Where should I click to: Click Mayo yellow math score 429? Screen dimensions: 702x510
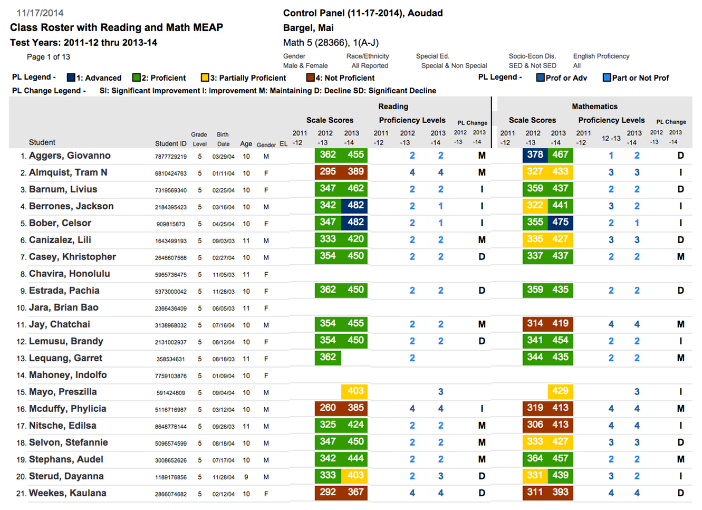click(561, 391)
